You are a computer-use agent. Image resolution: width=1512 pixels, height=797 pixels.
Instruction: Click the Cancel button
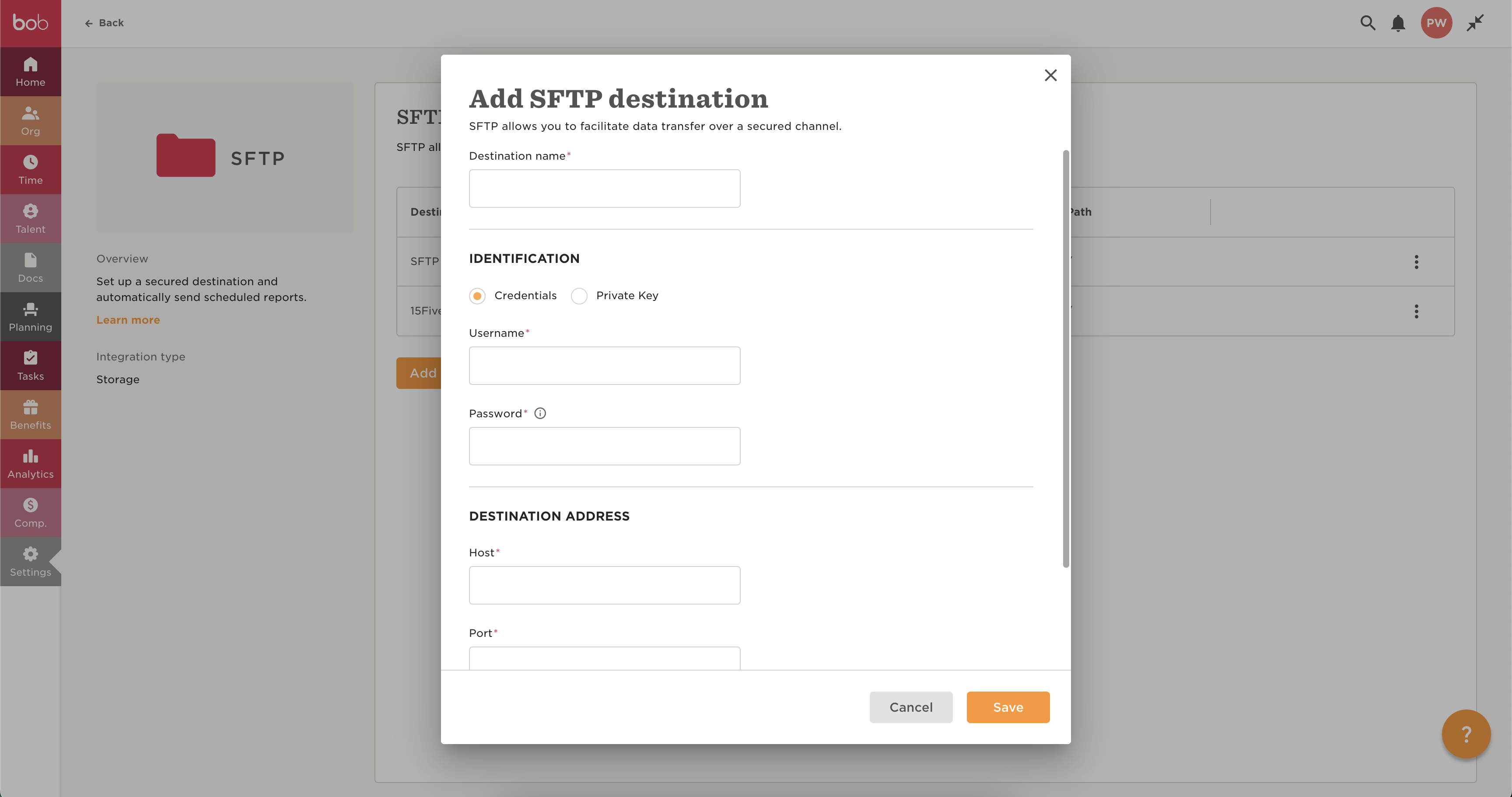(910, 707)
